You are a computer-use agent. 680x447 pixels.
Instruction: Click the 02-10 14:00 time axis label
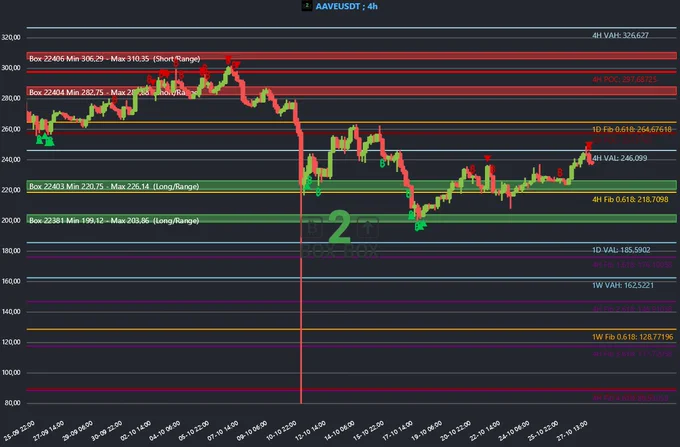click(x=135, y=431)
